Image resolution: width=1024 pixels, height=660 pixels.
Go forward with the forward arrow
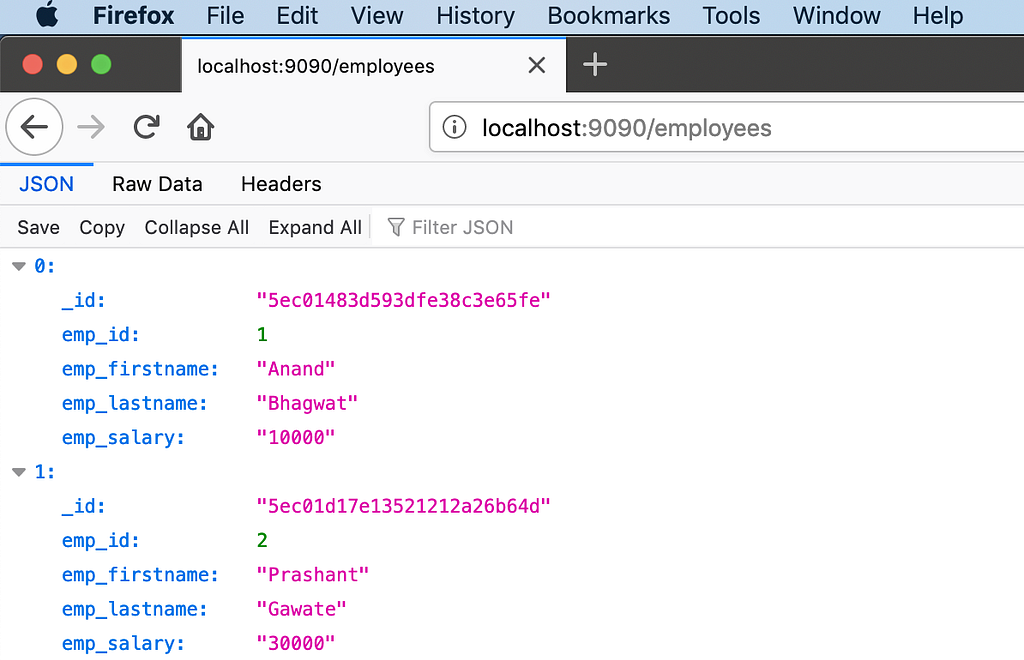pyautogui.click(x=91, y=127)
